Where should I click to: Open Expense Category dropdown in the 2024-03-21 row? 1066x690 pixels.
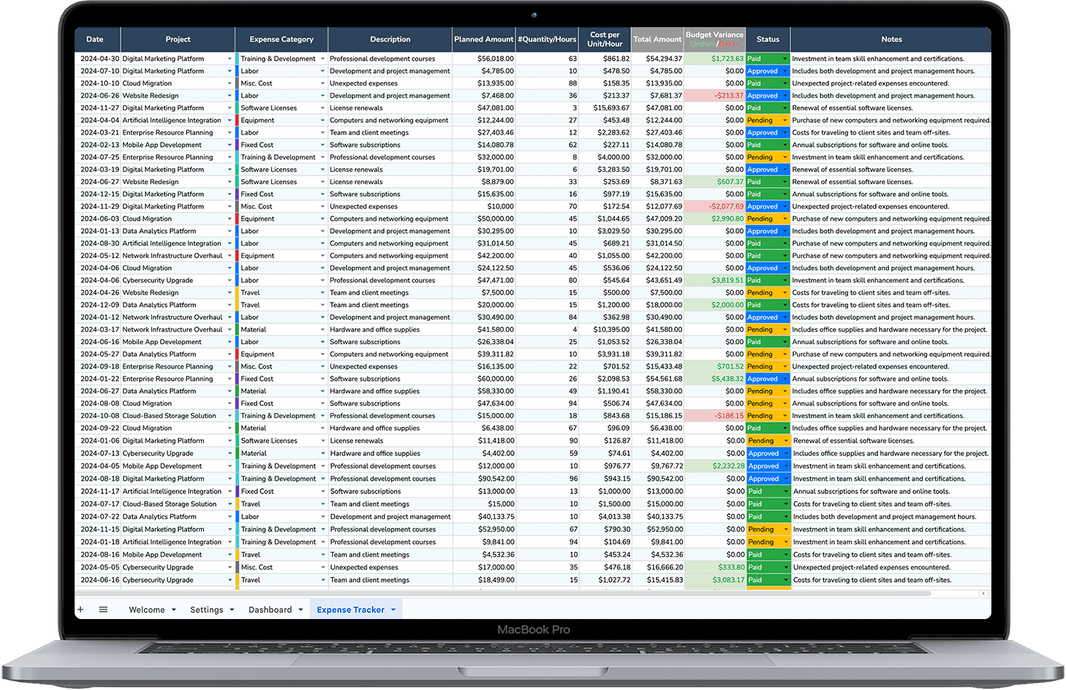323,133
